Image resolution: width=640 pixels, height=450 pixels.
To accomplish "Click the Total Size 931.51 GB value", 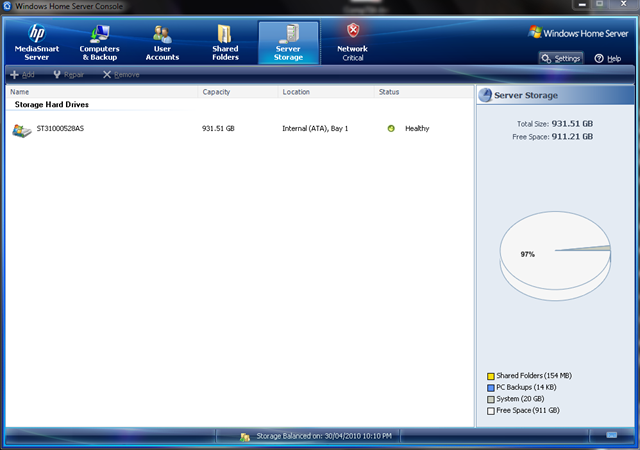I will click(x=572, y=124).
